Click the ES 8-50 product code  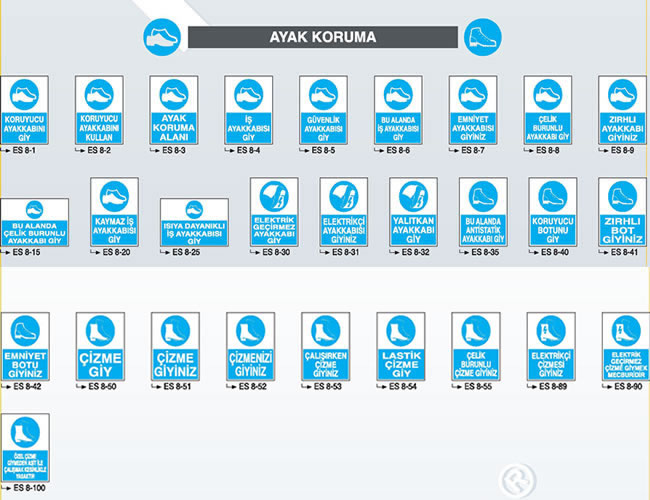[102, 386]
